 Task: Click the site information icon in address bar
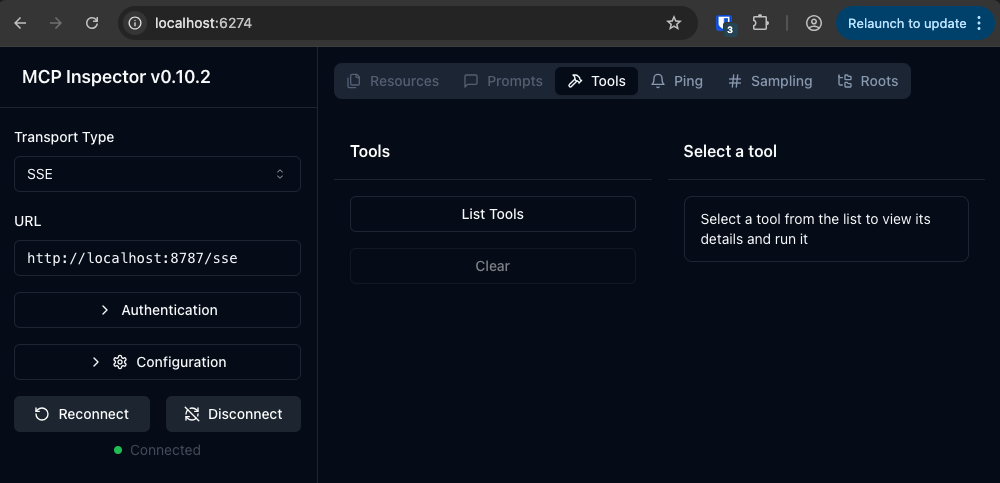[x=136, y=22]
